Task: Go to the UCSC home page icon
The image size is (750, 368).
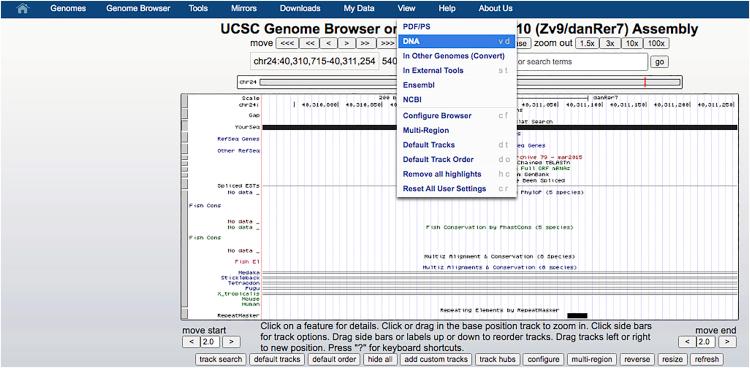Action: coord(22,9)
